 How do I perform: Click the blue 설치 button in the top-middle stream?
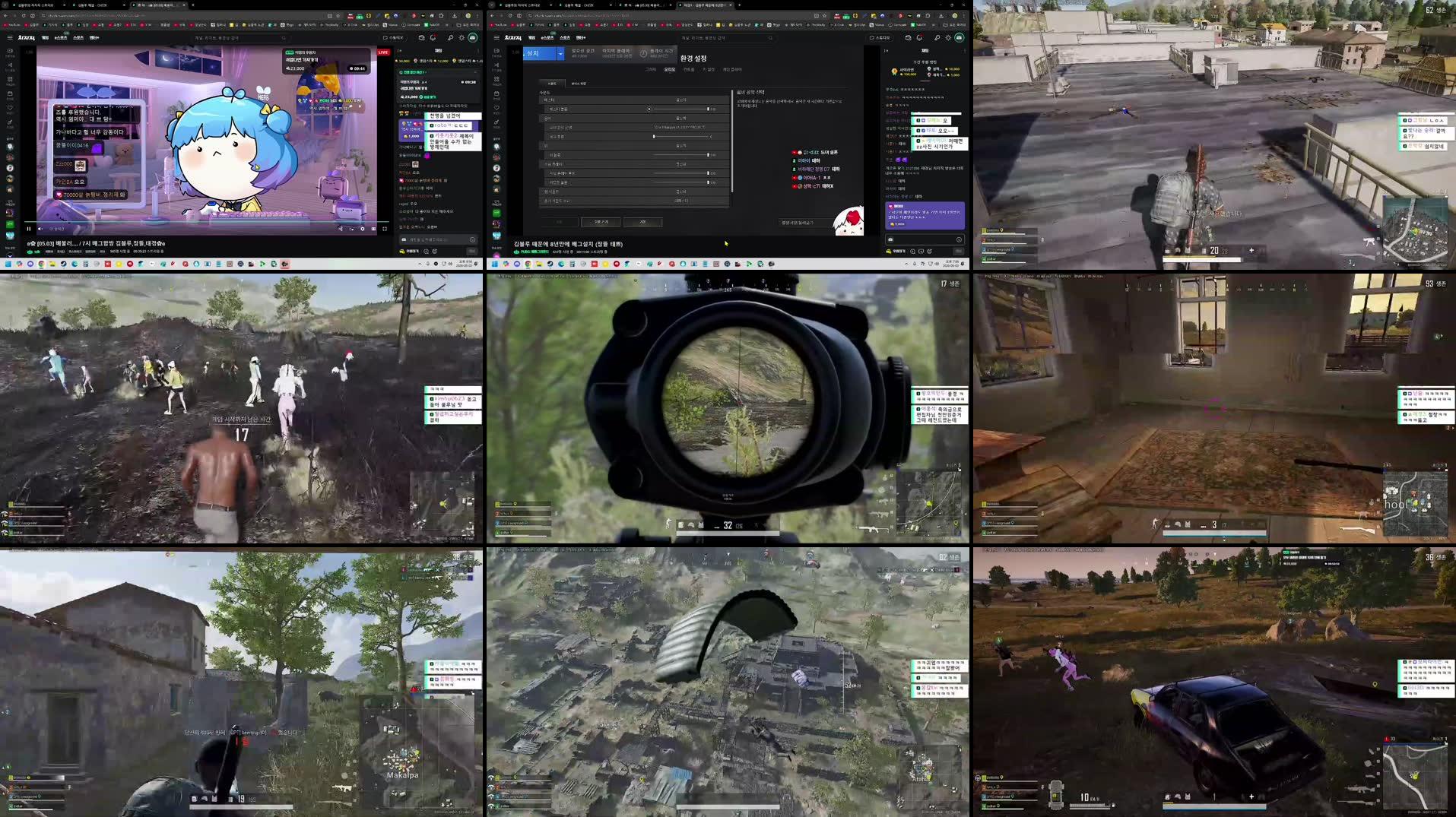[x=540, y=53]
